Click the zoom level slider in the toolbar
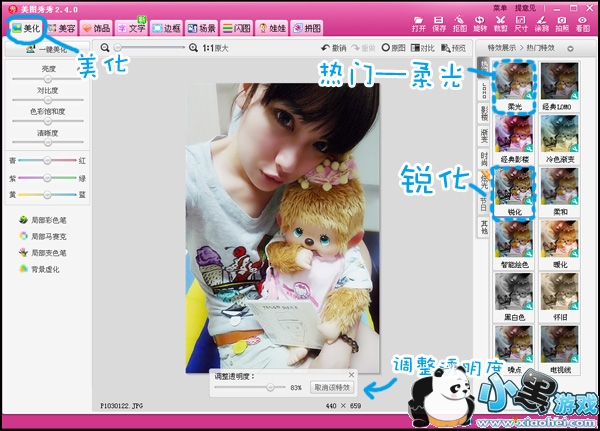 coord(149,47)
